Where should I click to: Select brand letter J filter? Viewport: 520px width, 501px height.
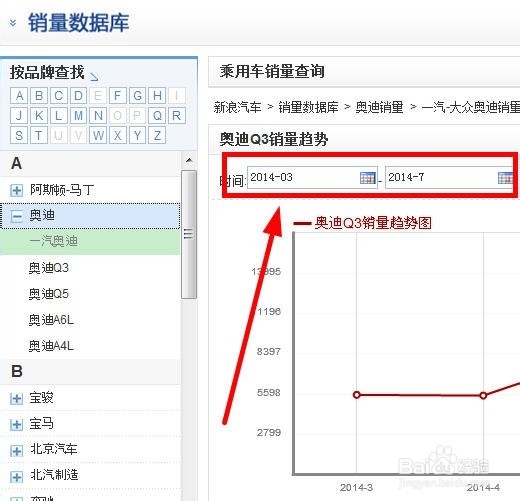pos(19,116)
